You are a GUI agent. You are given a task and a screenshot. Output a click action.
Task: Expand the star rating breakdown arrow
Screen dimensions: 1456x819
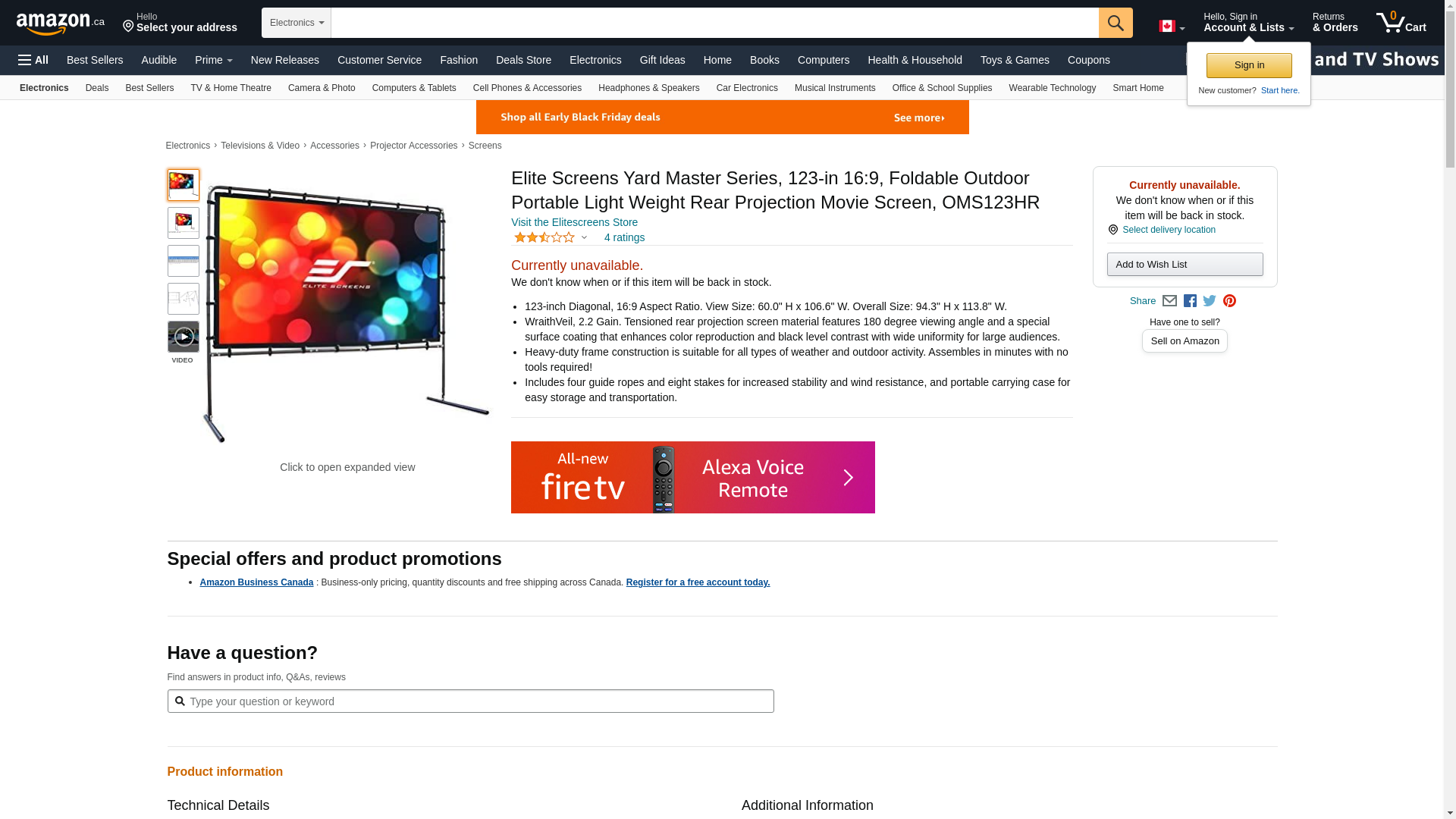pyautogui.click(x=584, y=237)
